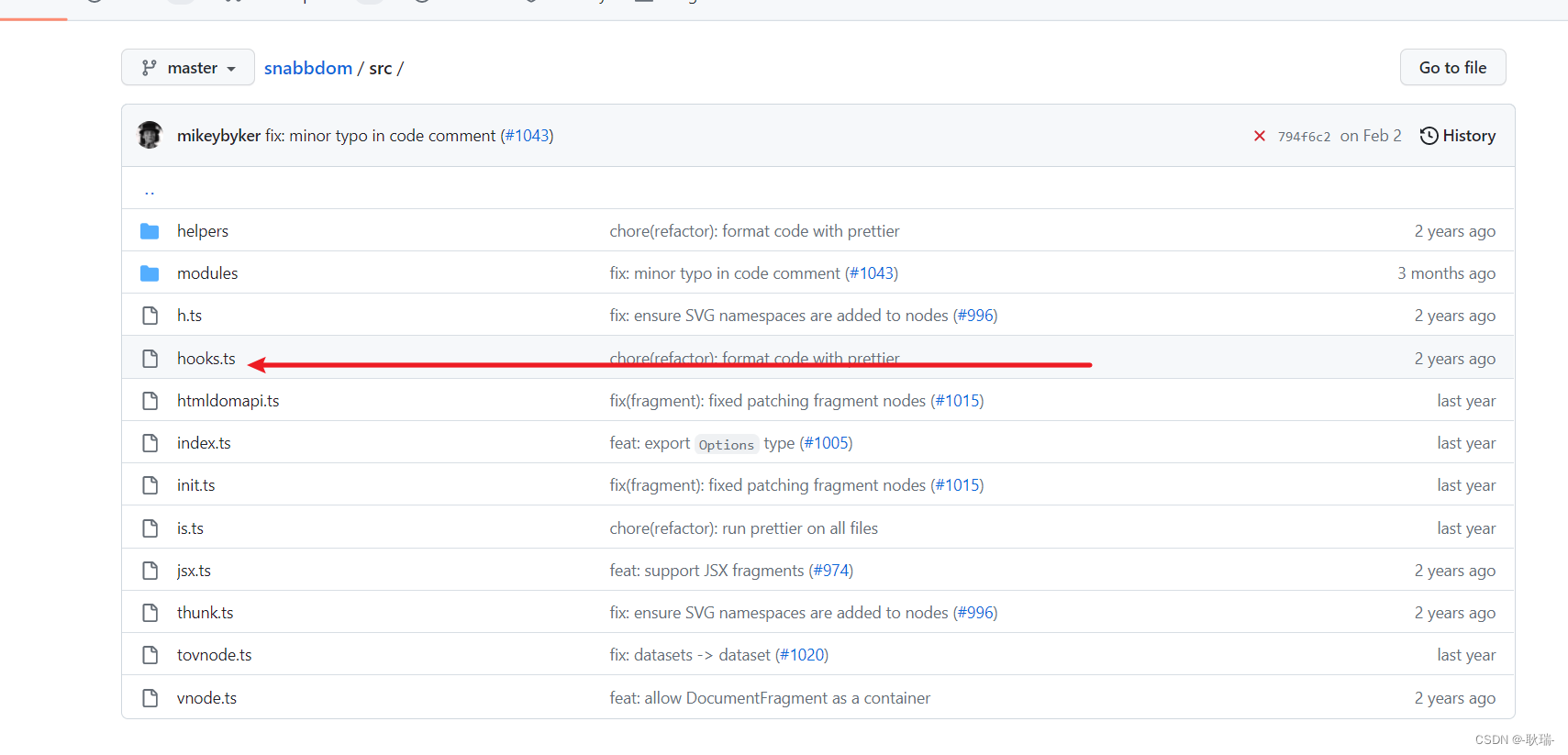This screenshot has width=1568, height=755.
Task: Click the jsx.ts file icon
Action: tap(150, 571)
